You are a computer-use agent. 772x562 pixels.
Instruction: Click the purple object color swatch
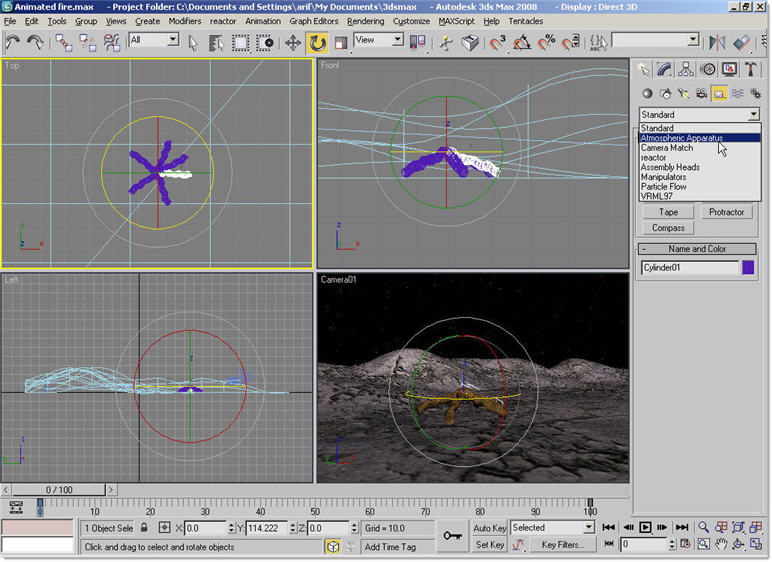748,267
